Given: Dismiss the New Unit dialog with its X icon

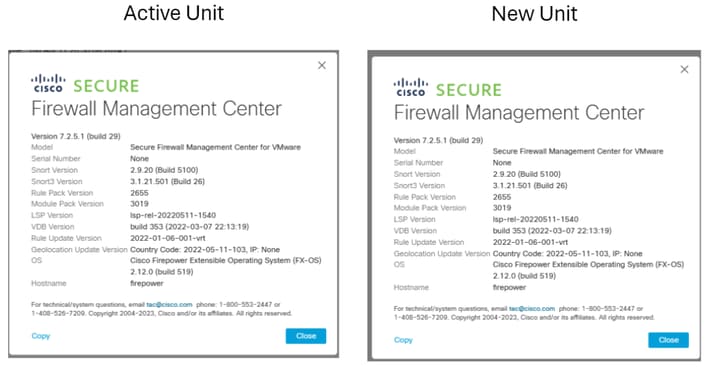Looking at the screenshot, I should [x=685, y=70].
